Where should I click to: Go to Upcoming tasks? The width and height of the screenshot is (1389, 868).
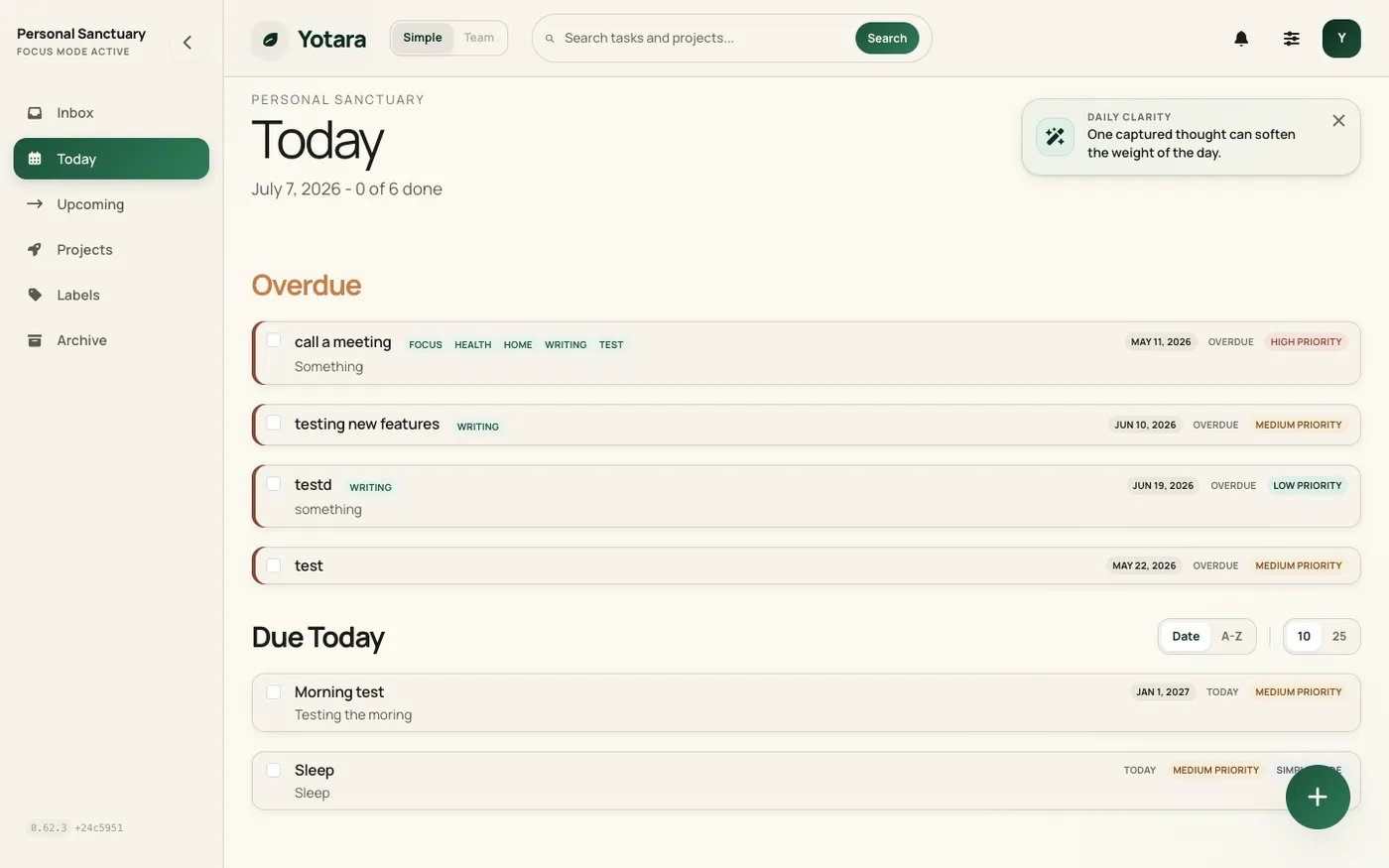pyautogui.click(x=111, y=204)
